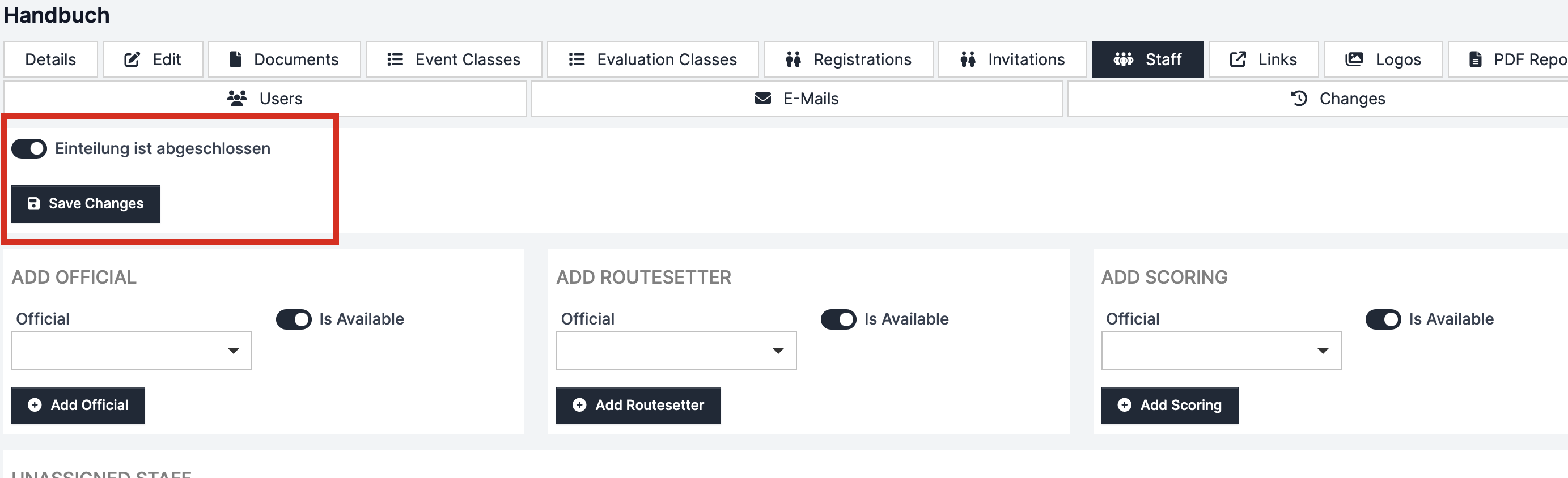Click the Add Scoring button
The height and width of the screenshot is (478, 1568).
pos(1169,405)
